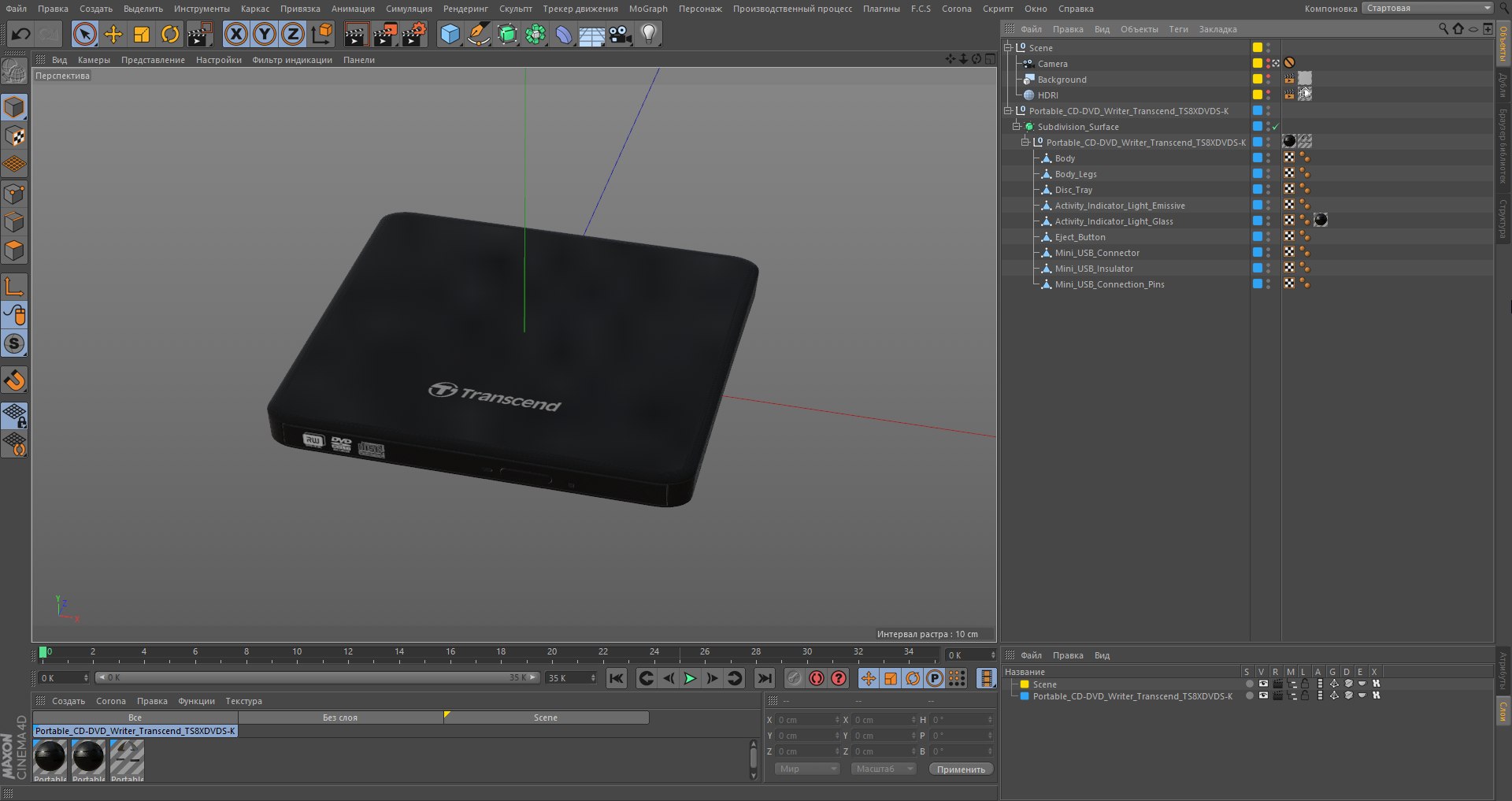Click Scene layer yellow color swatch
1512x801 pixels.
tap(1025, 684)
